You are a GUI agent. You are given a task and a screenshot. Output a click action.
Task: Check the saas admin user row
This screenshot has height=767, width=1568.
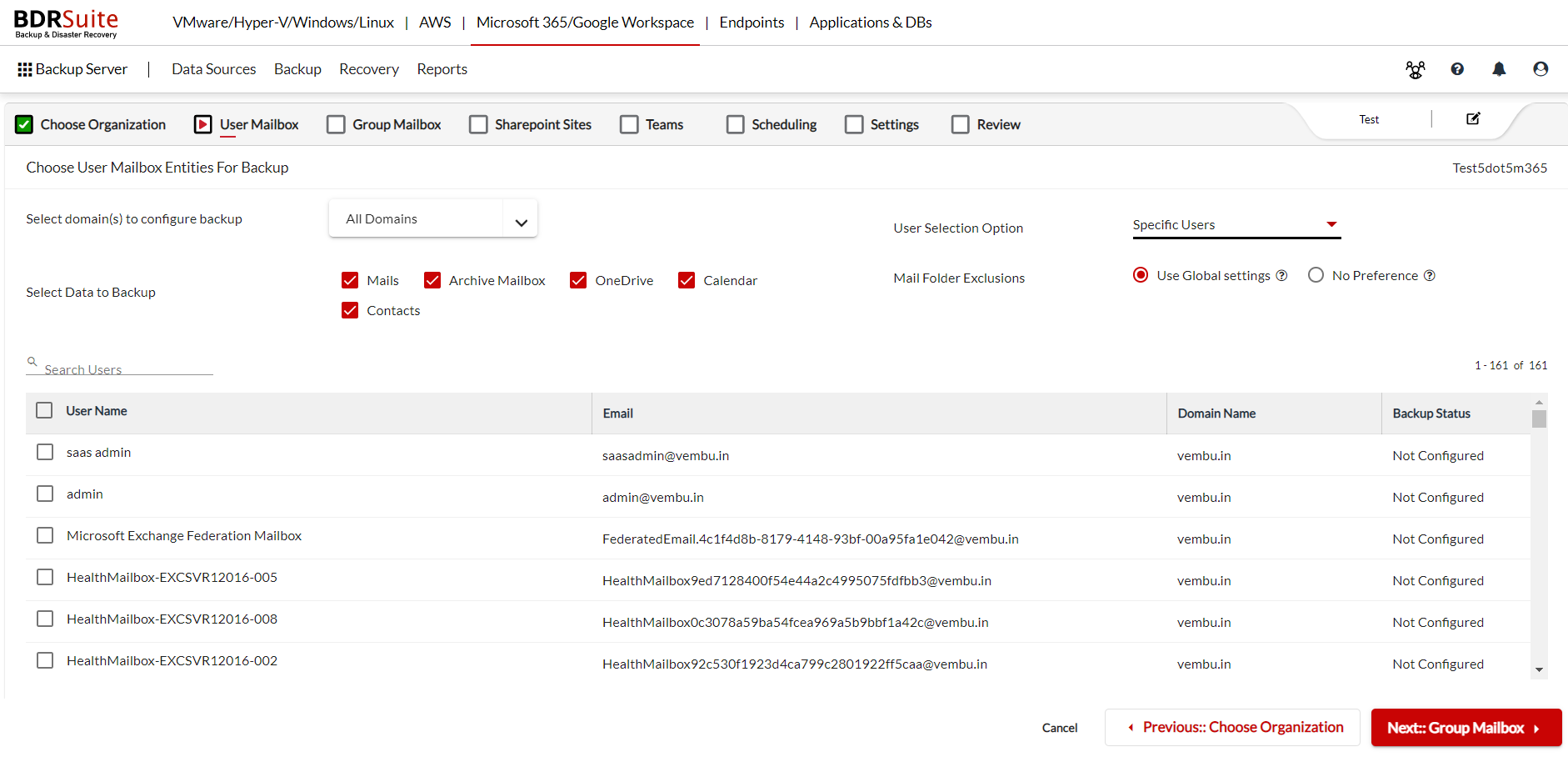[45, 452]
